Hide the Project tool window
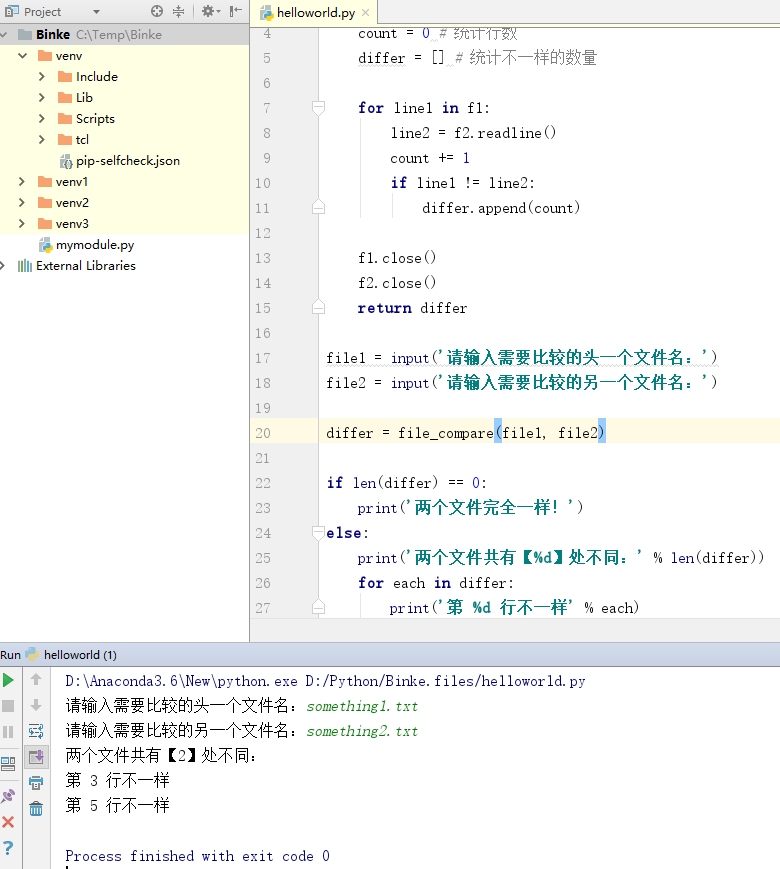The image size is (780, 869). click(x=236, y=11)
